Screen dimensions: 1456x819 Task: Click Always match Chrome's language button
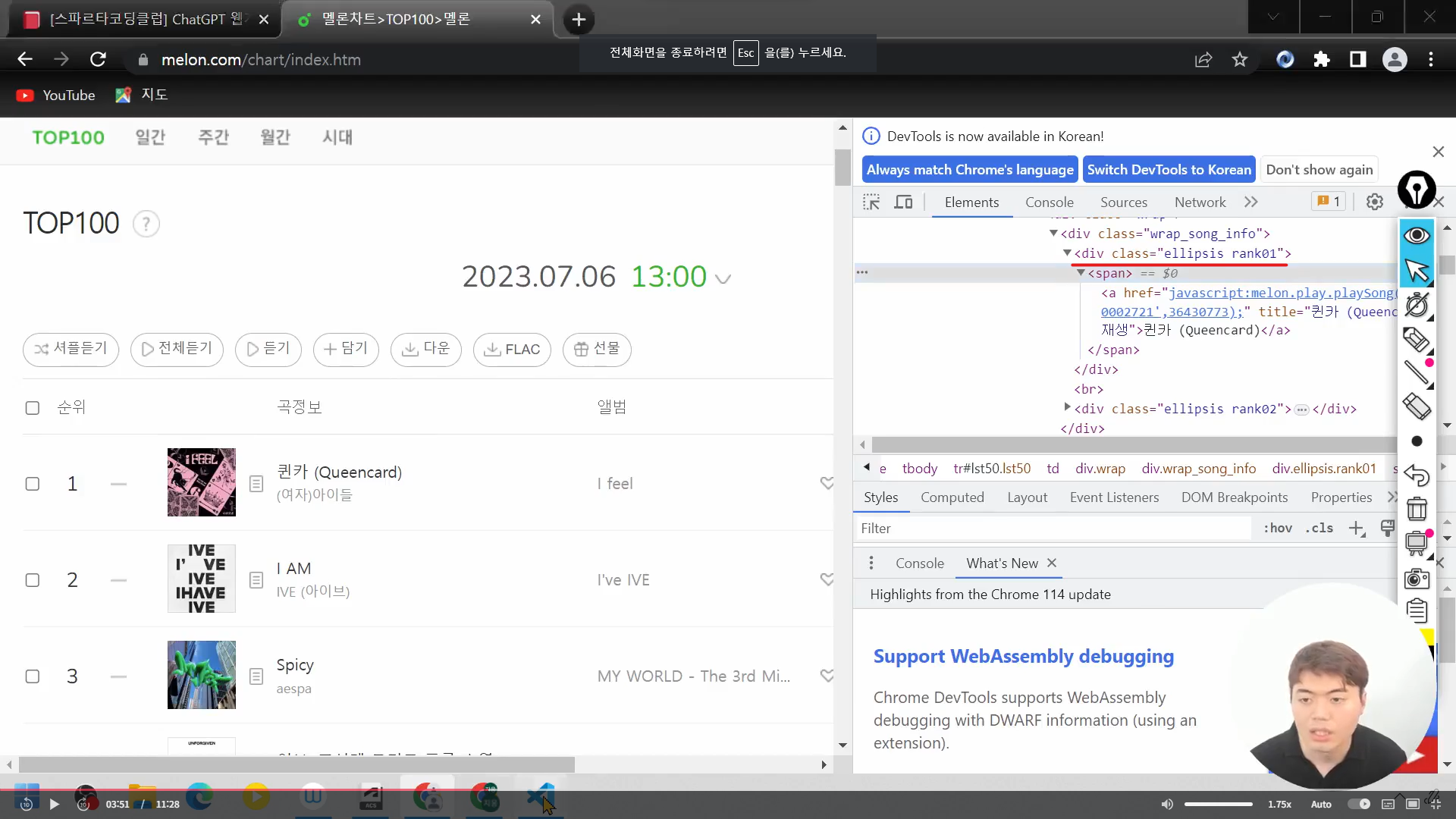point(970,170)
